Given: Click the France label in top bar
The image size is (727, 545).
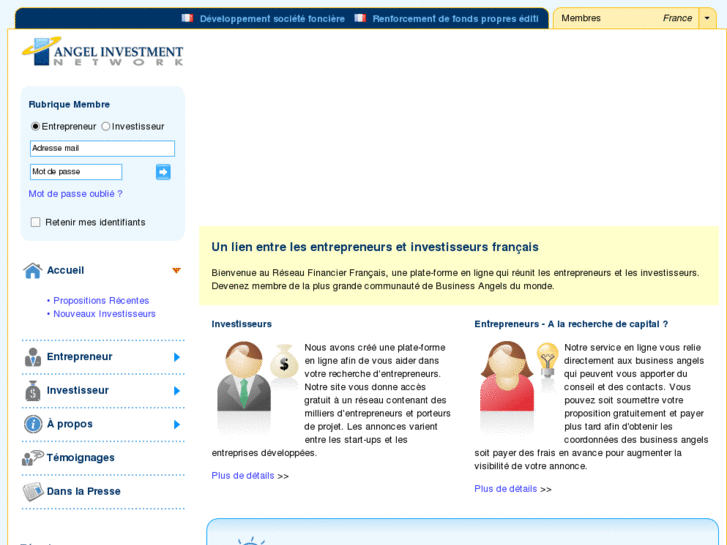Looking at the screenshot, I should (677, 18).
